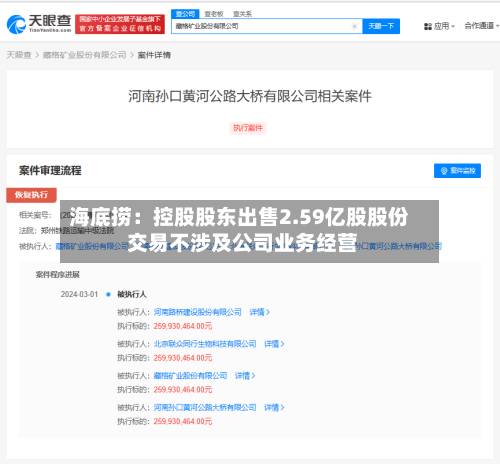Expand 详情 for 河南路桥建设股份有限公司
Viewport: 500px width, 464px height.
(260, 312)
